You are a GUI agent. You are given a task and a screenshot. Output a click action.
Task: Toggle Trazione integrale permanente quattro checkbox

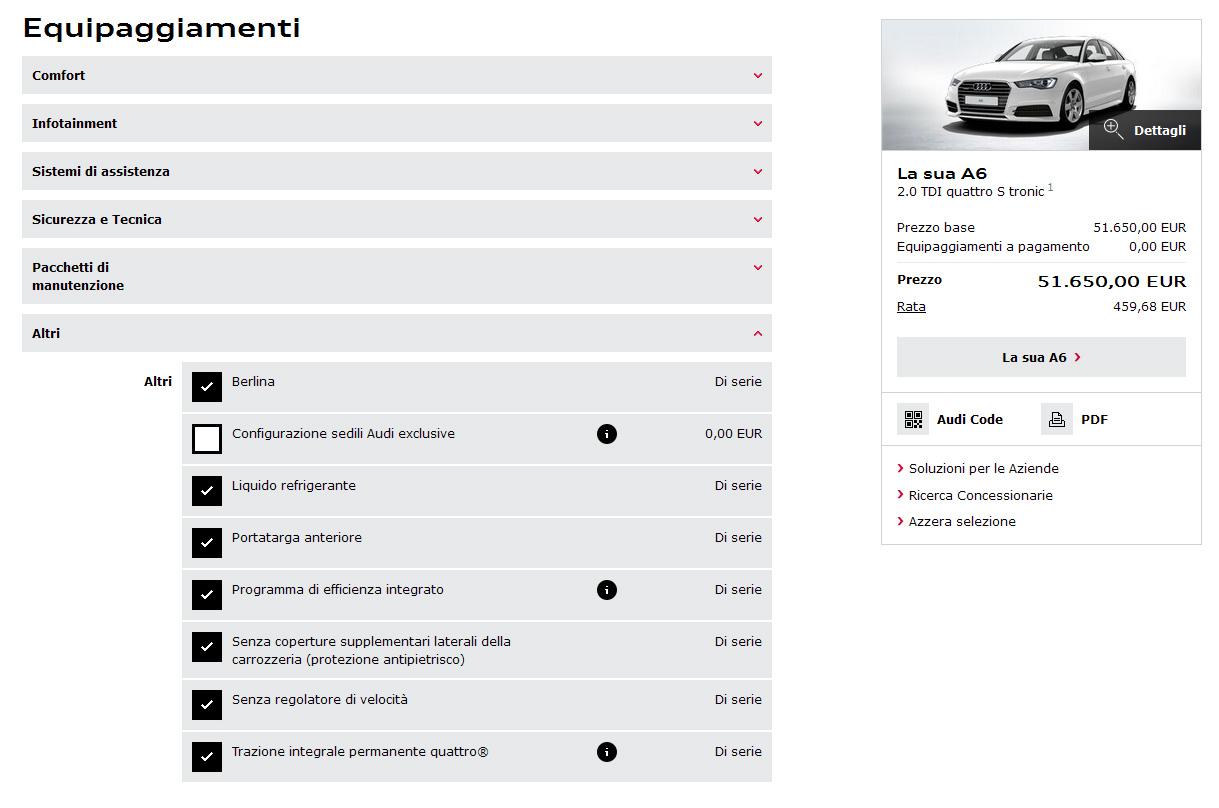(x=207, y=757)
